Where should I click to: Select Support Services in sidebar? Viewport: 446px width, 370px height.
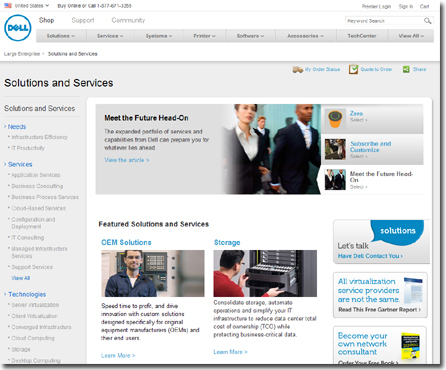32,267
